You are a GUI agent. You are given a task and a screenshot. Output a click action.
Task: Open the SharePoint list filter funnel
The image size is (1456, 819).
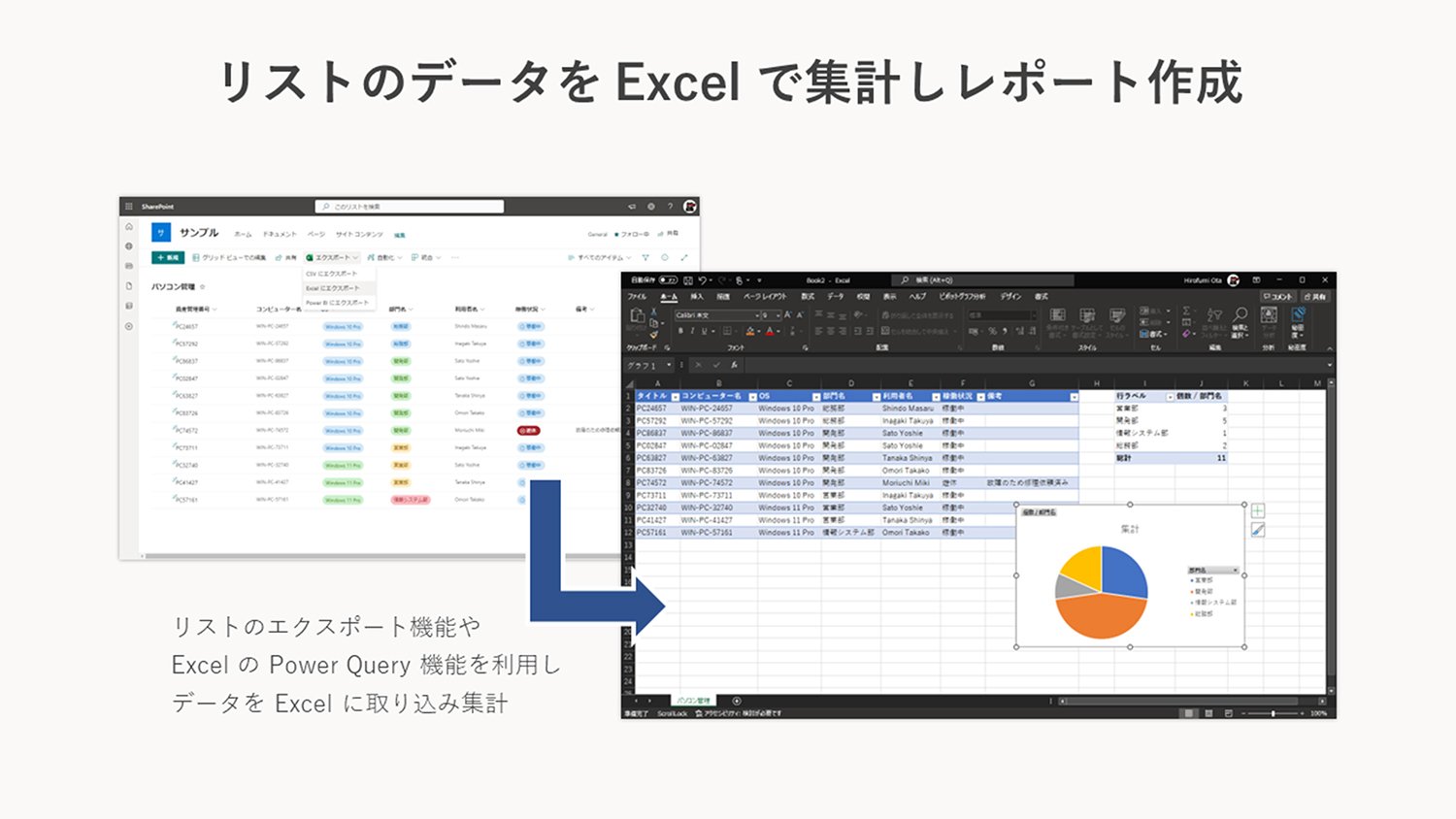pyautogui.click(x=645, y=258)
